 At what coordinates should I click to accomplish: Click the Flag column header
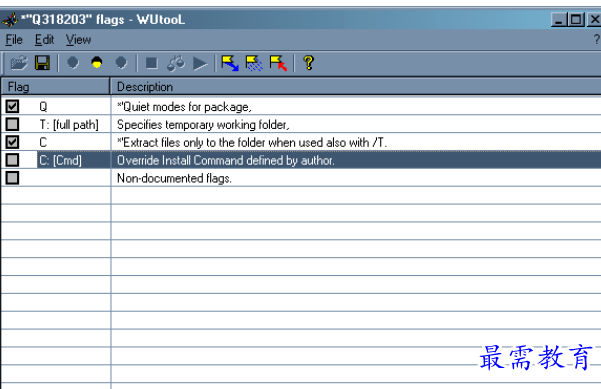[x=56, y=87]
